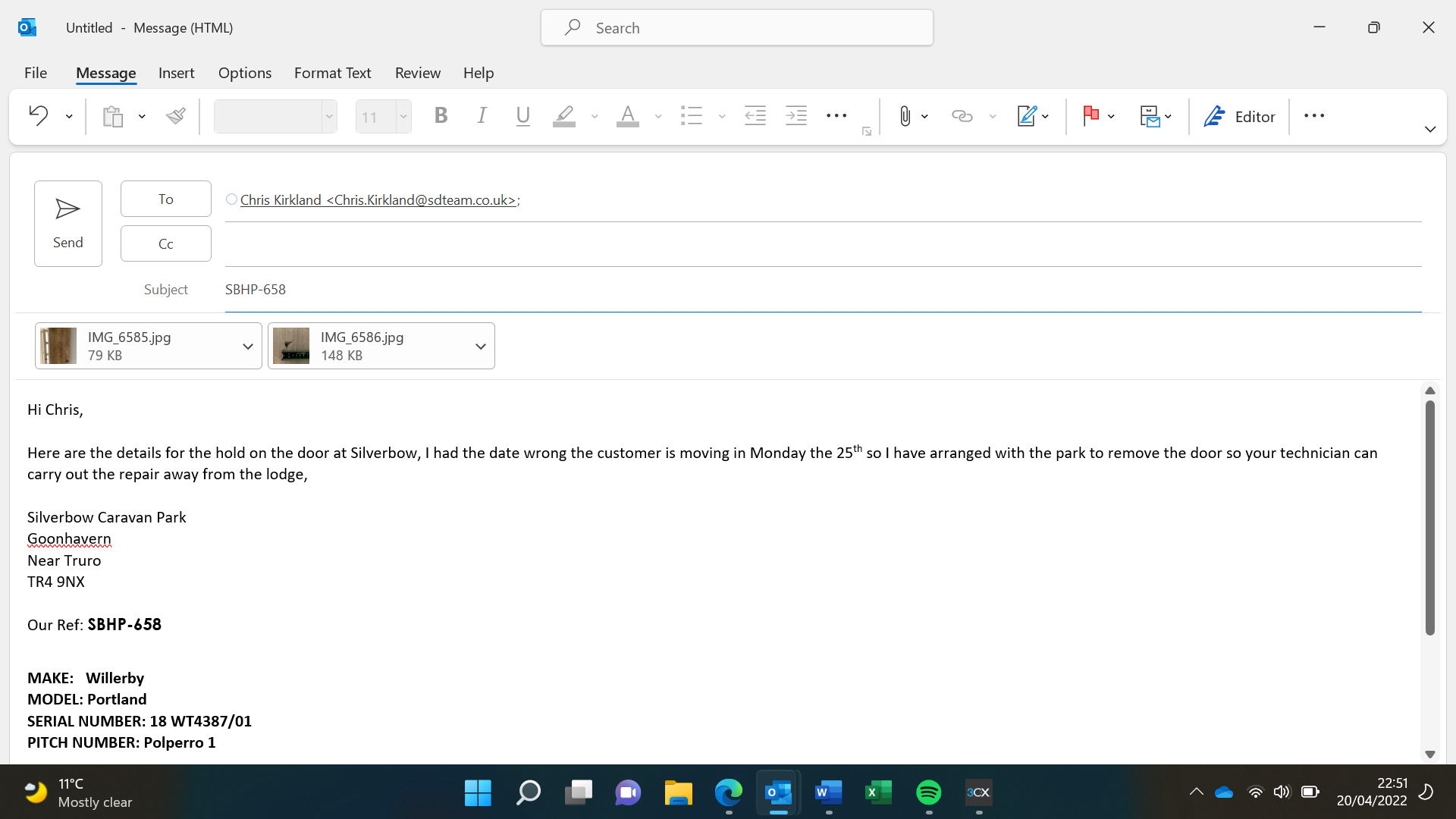This screenshot has height=819, width=1456.
Task: Open the Insert ribbon tab
Action: [176, 73]
